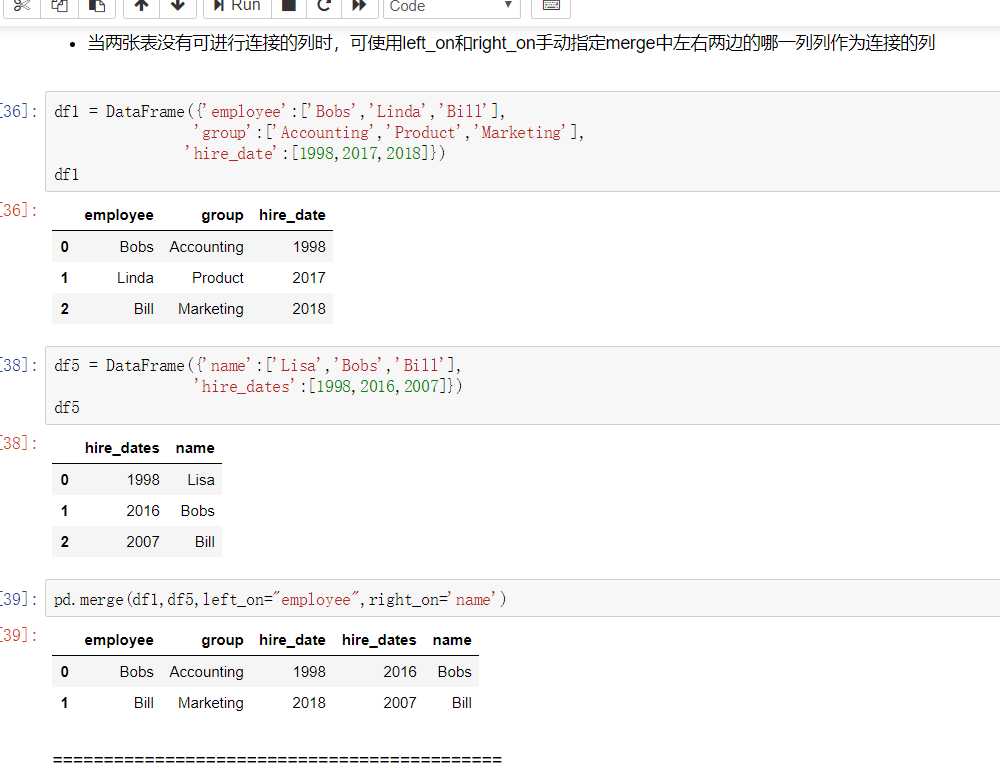Run the selected cell
1000x769 pixels.
[x=237, y=6]
